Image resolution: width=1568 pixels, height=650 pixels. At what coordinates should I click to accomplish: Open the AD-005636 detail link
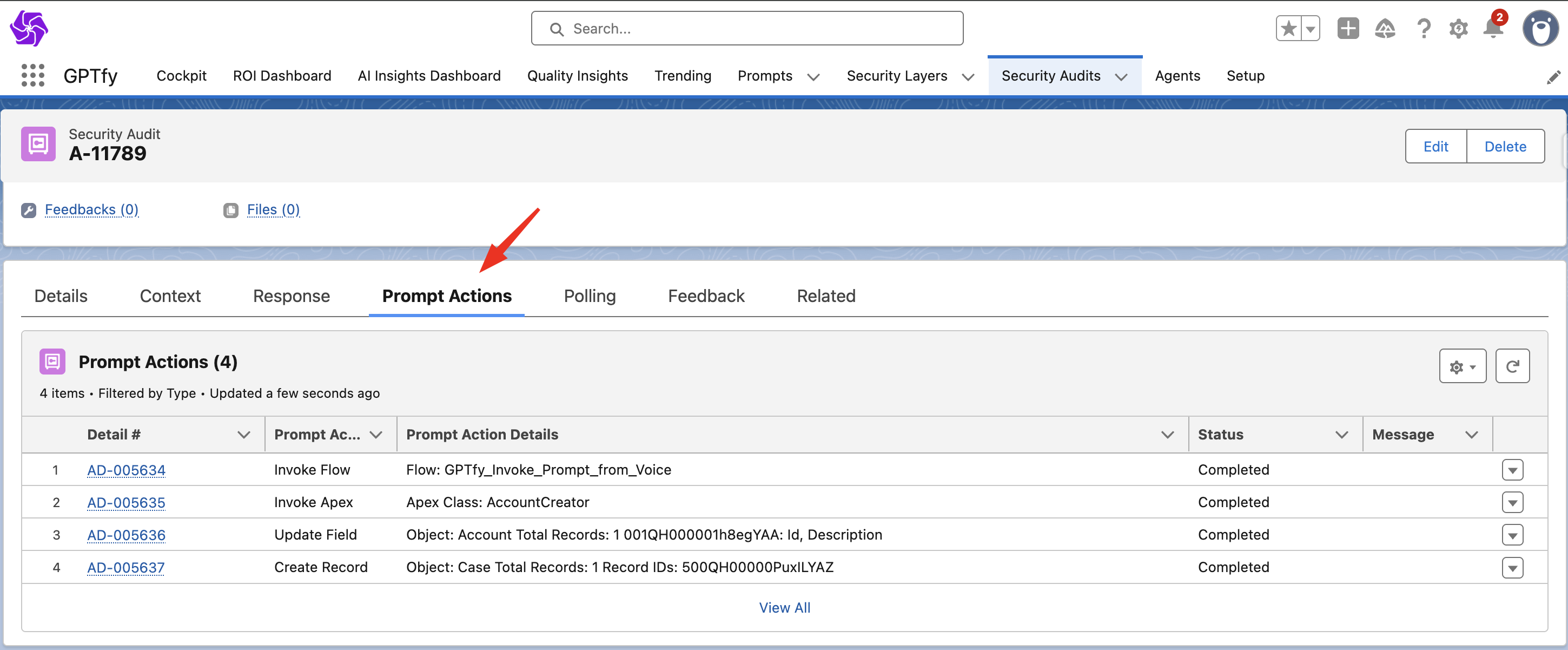[x=126, y=535]
